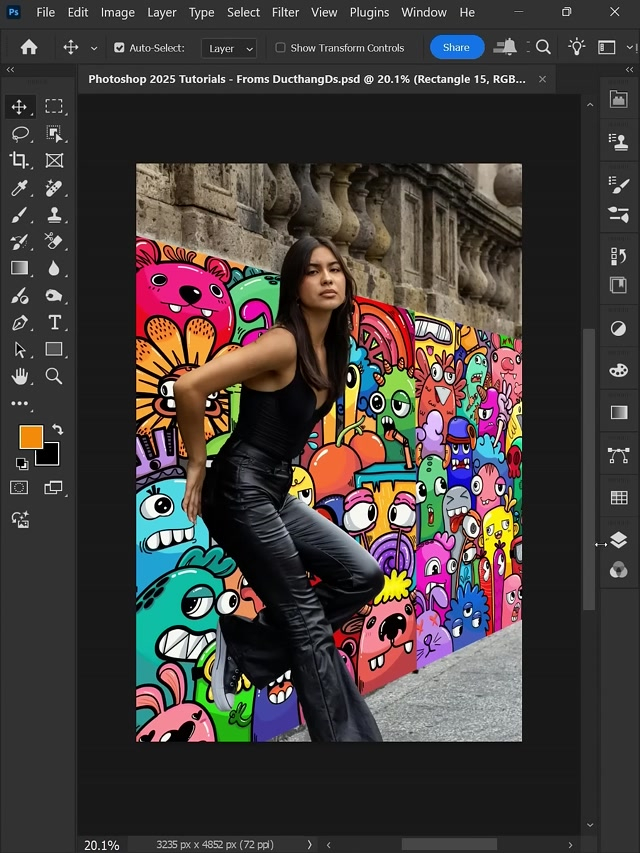Image resolution: width=640 pixels, height=853 pixels.
Task: Select the Eyedropper tool
Action: [x=19, y=187]
